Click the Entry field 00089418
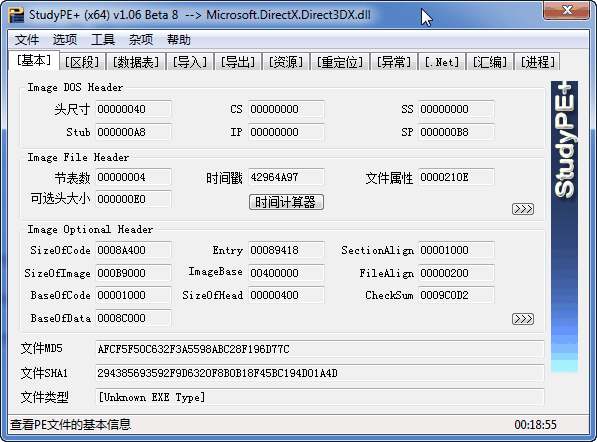 286,250
